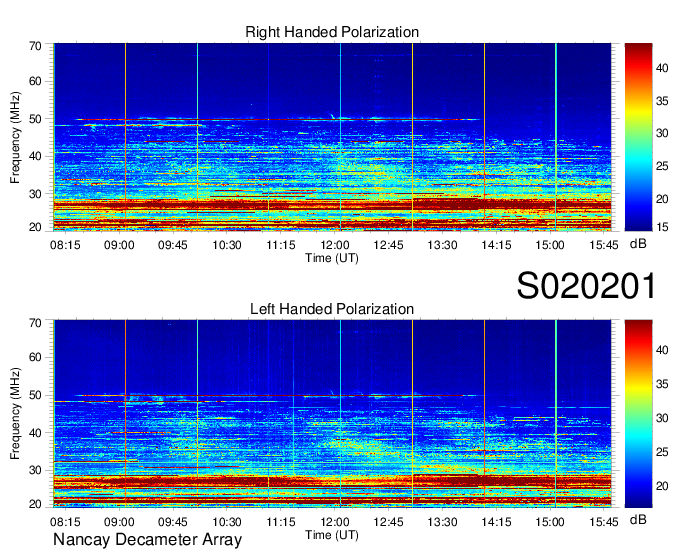This screenshot has width=680, height=552.
Task: Click the Left Handed Polarization spectrogram image
Action: [332, 414]
